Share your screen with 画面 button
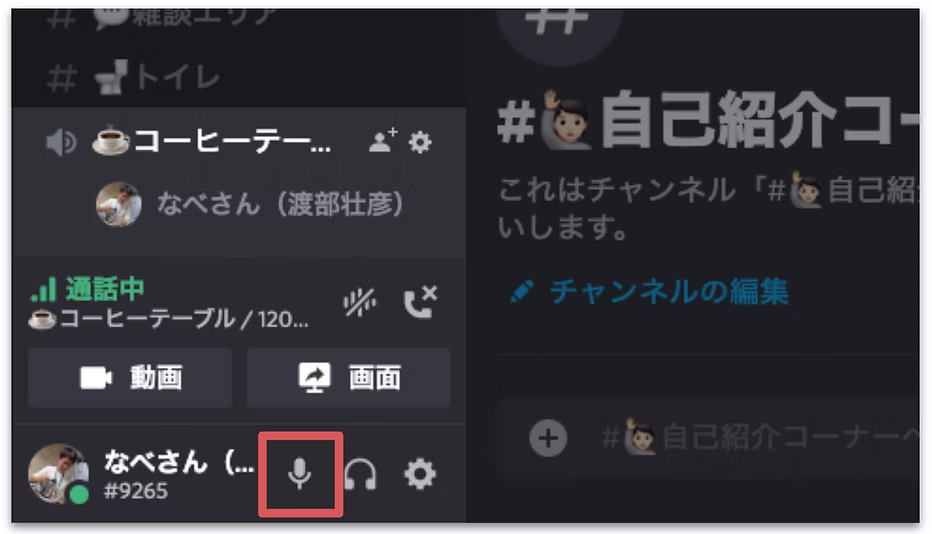This screenshot has width=932, height=534. pos(348,378)
